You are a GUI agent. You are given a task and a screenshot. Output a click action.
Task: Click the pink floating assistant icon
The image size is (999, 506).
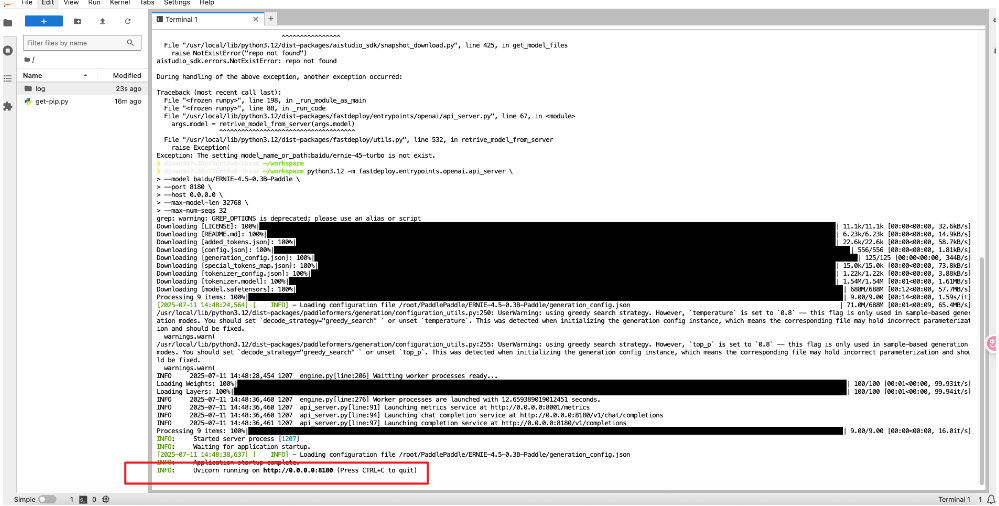(993, 344)
